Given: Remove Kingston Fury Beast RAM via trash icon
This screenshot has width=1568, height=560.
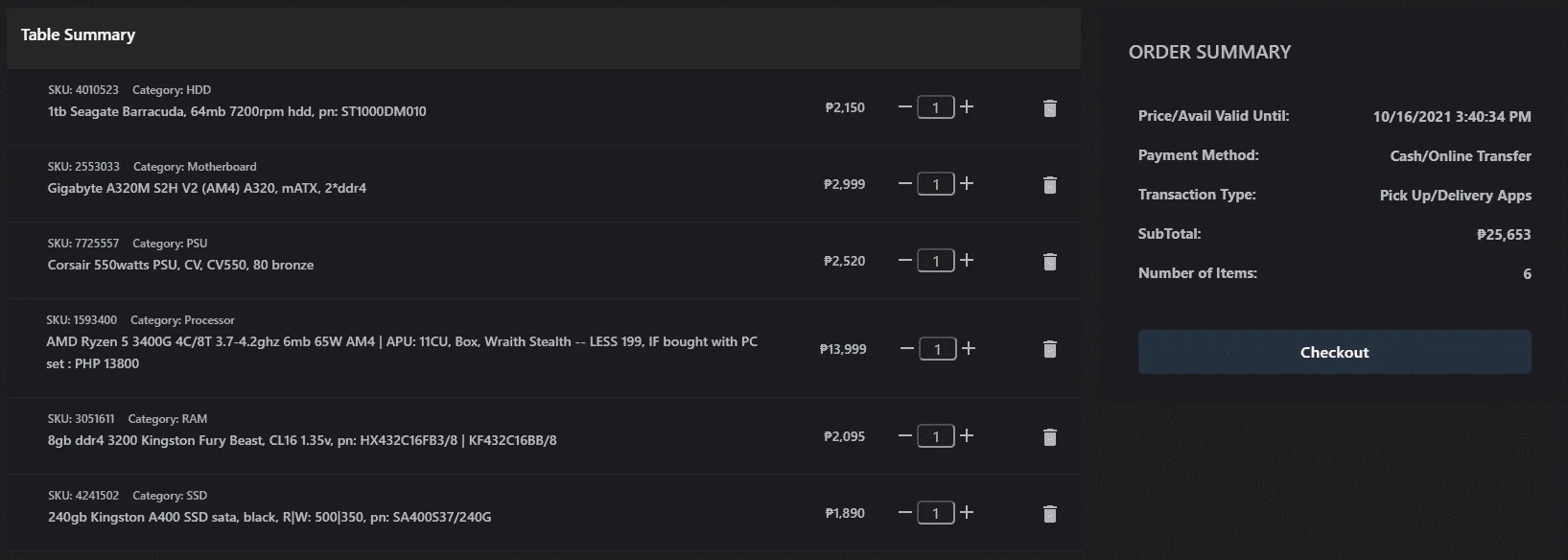Looking at the screenshot, I should [1049, 437].
